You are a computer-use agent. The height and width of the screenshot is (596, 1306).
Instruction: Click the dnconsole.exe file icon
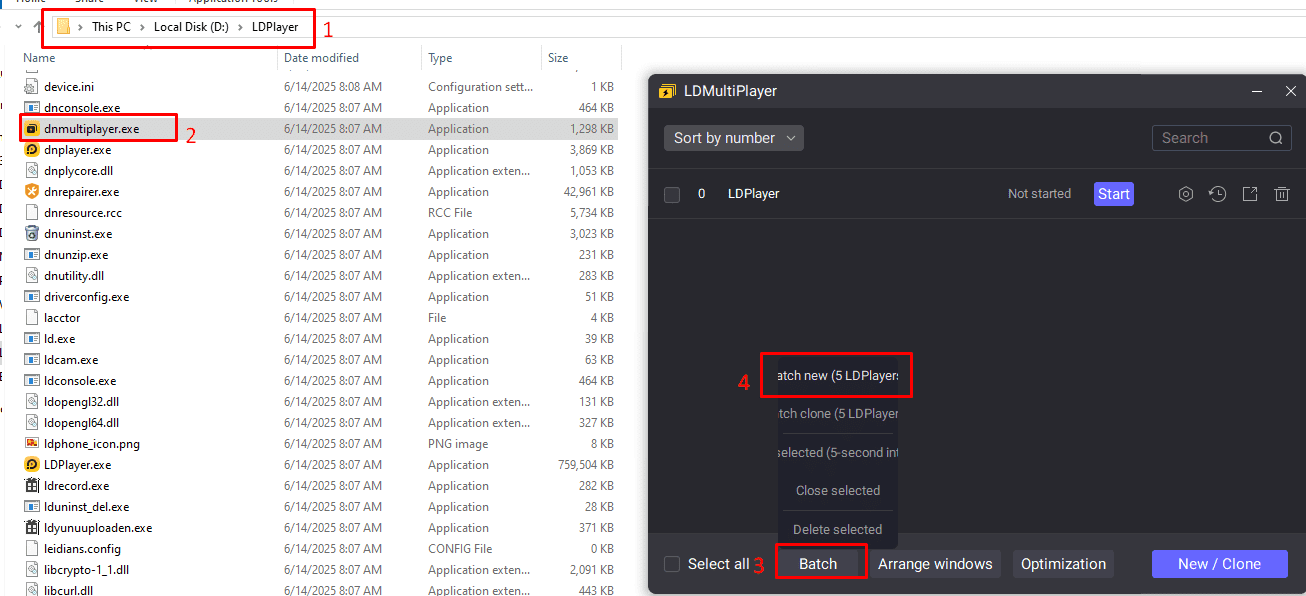click(32, 108)
